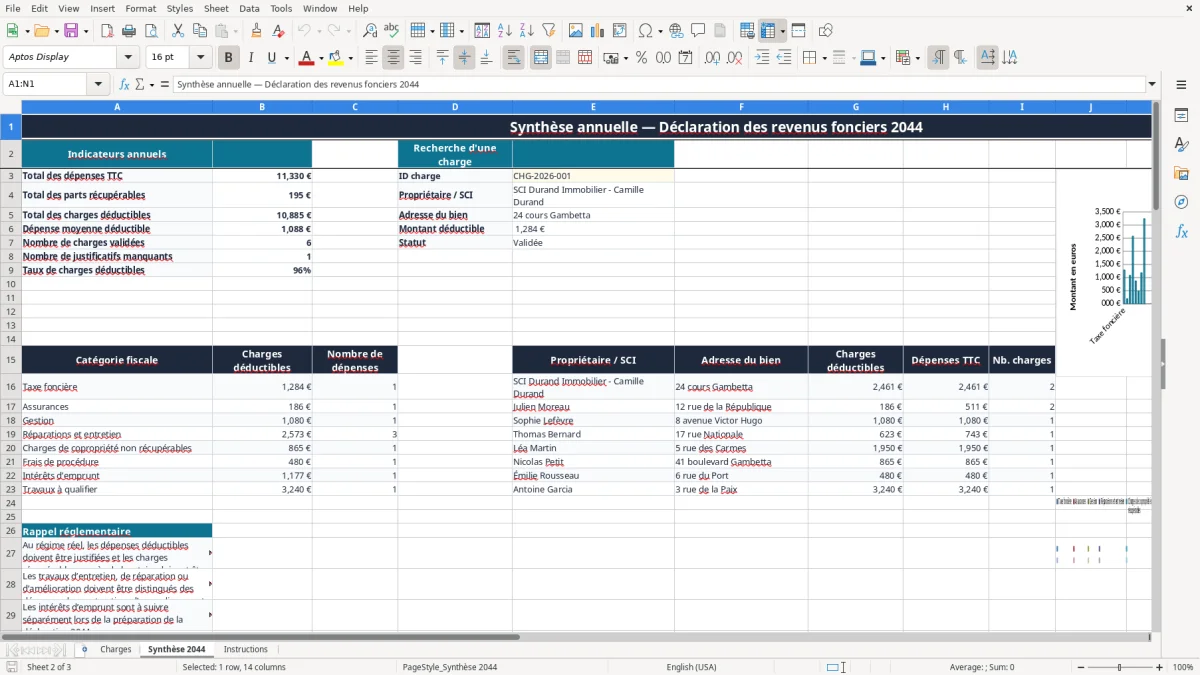Toggle Align Right
The image size is (1200, 675).
point(415,58)
